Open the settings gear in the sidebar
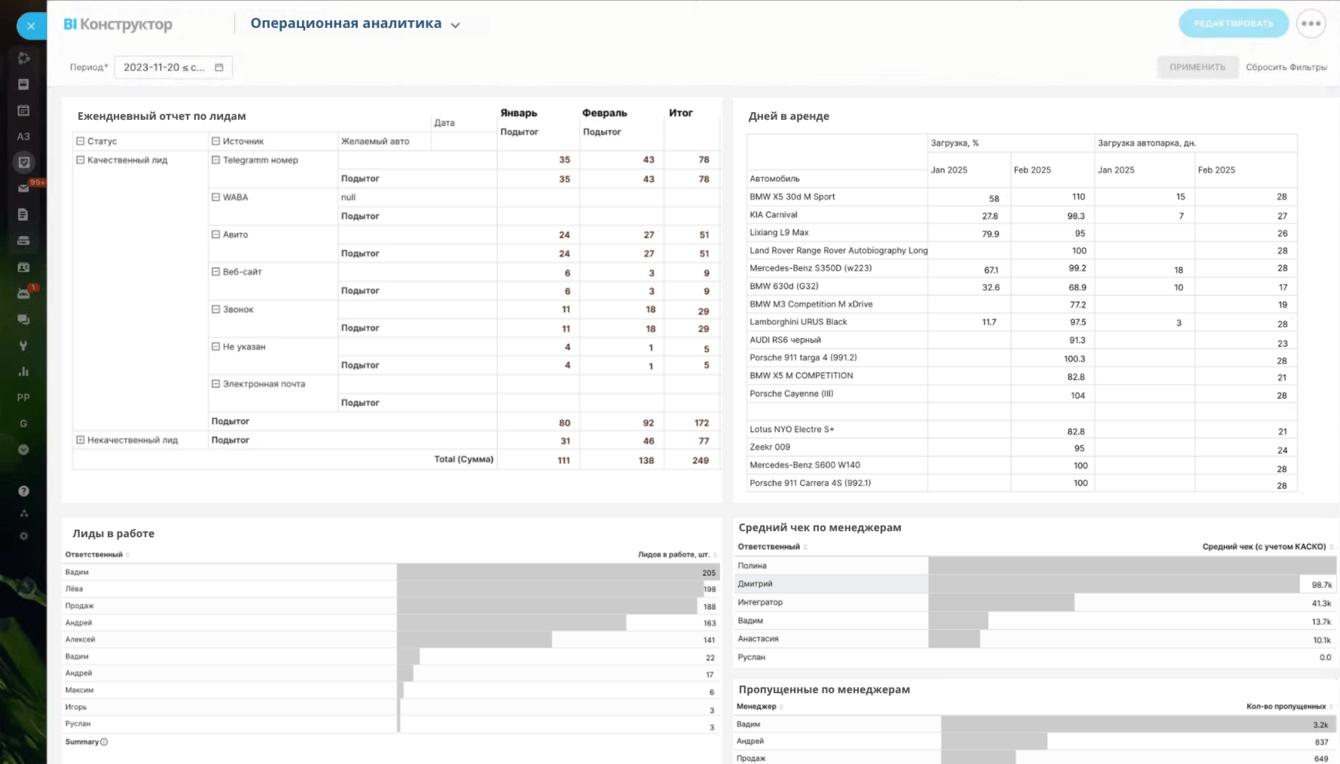Image resolution: width=1340 pixels, height=764 pixels. (x=24, y=537)
